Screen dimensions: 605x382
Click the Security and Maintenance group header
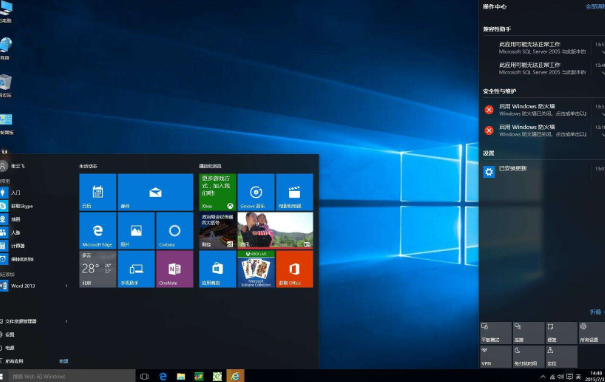[x=499, y=91]
